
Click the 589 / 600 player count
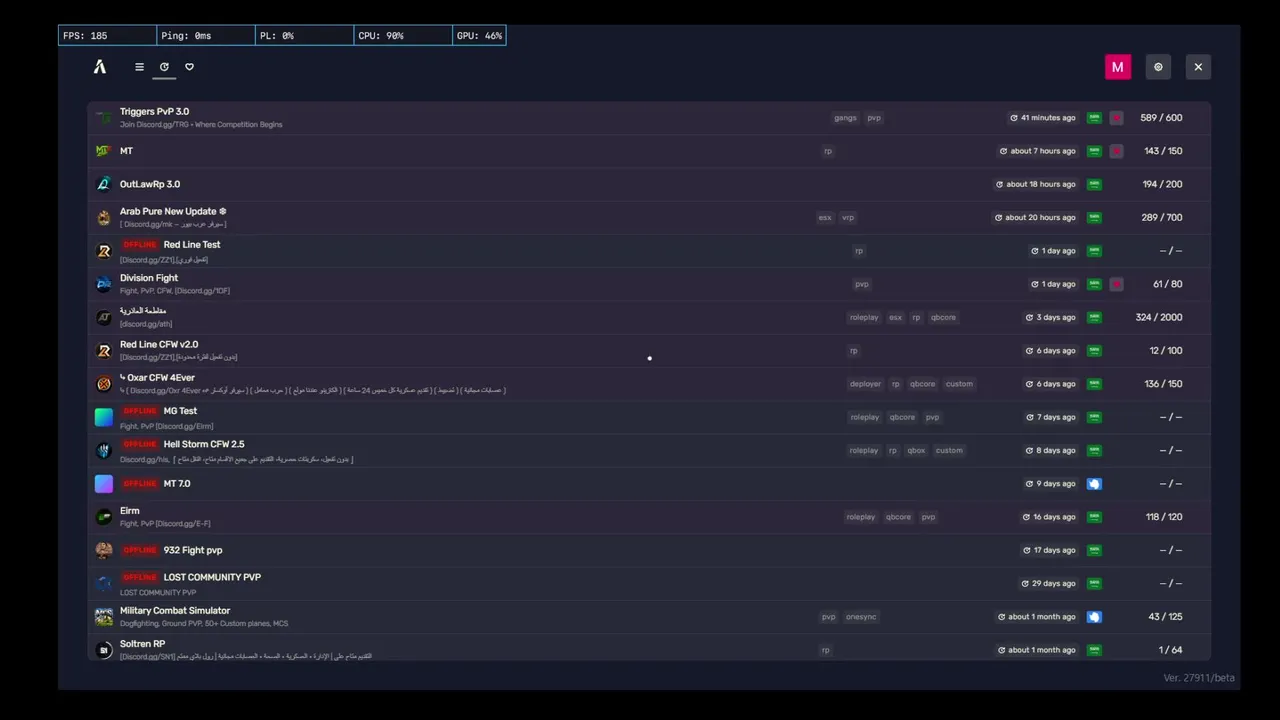click(x=1161, y=118)
